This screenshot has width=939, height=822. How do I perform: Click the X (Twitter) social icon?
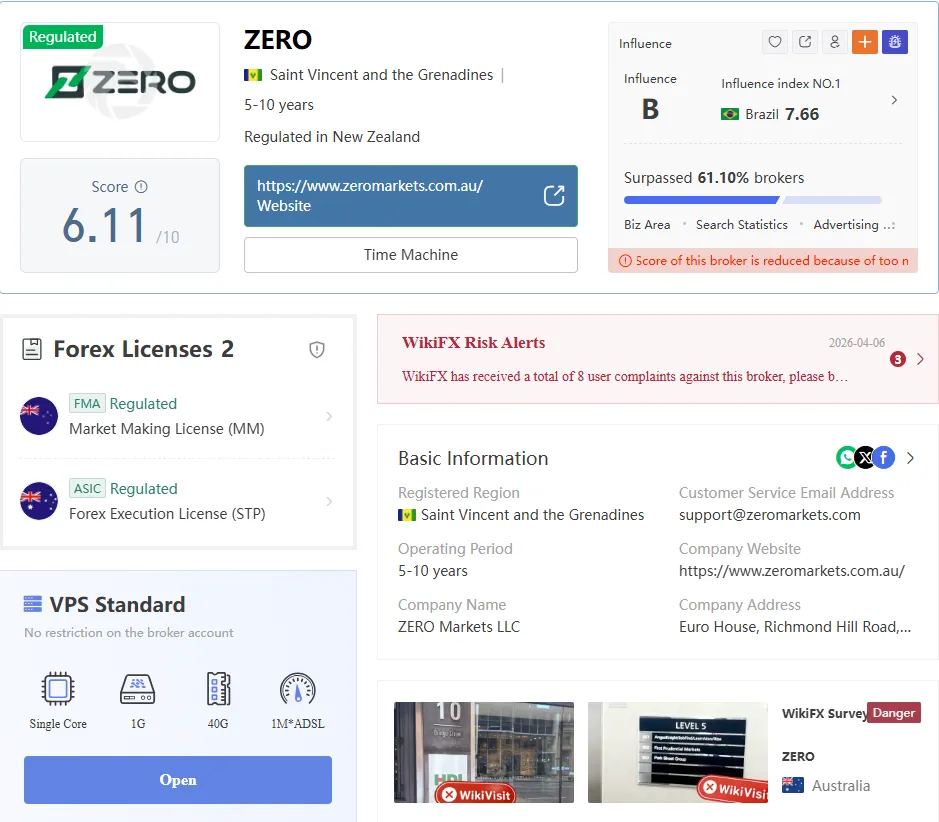(865, 458)
